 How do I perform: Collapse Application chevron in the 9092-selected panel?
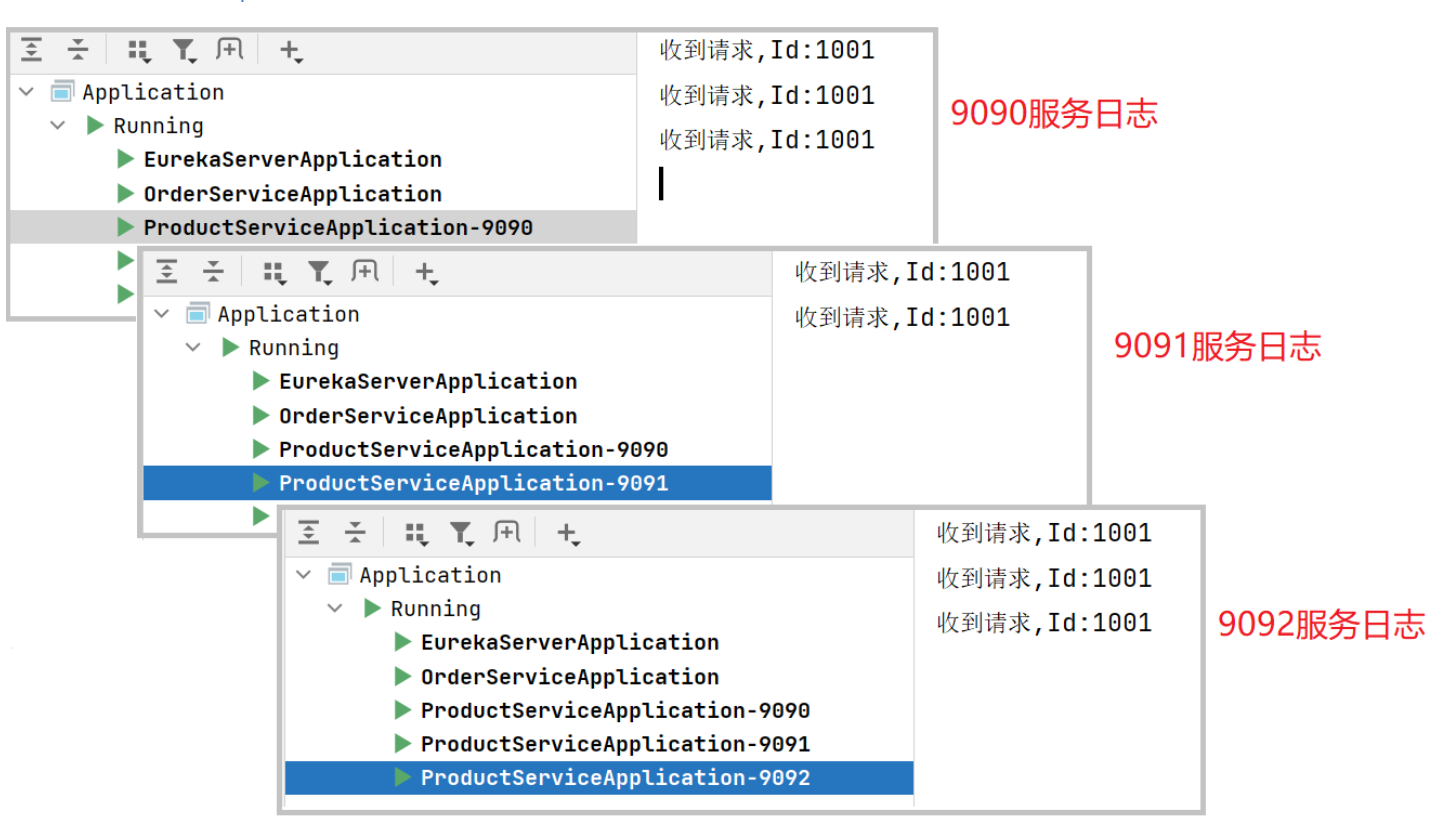304,575
